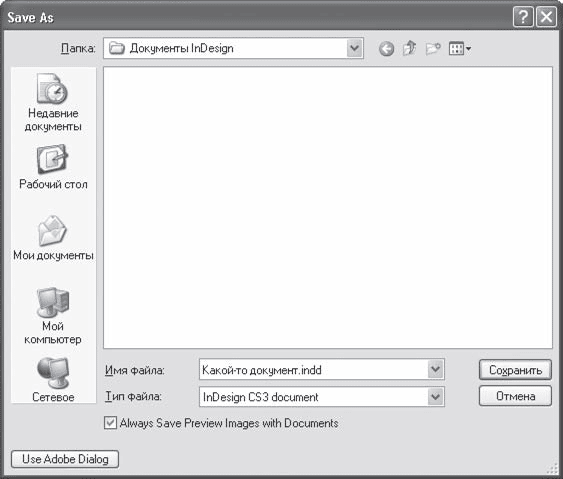Click the up one level folder icon

(x=409, y=48)
